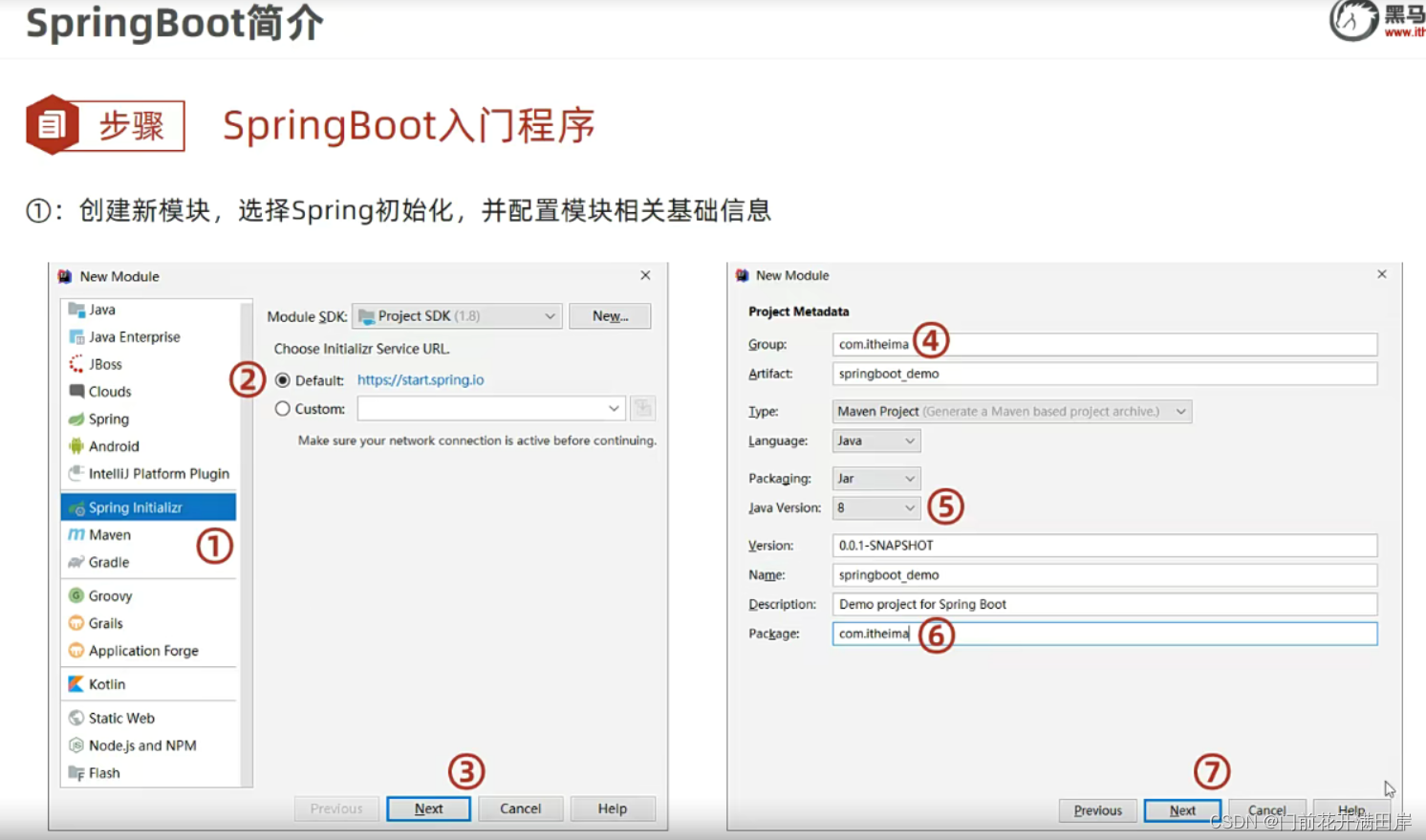1426x840 pixels.
Task: Click Next in the left New Module dialog
Action: point(428,808)
